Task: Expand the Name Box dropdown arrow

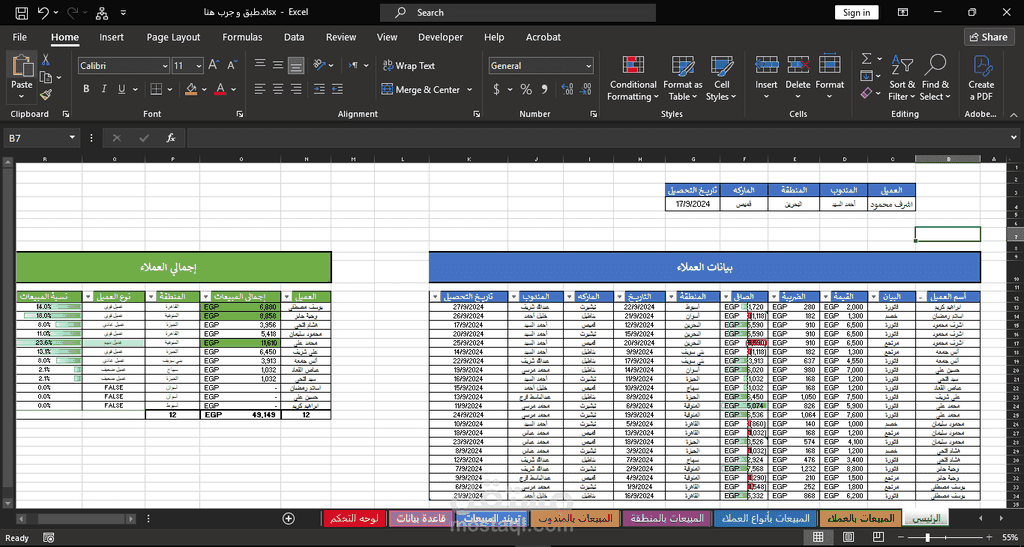Action: (72, 138)
